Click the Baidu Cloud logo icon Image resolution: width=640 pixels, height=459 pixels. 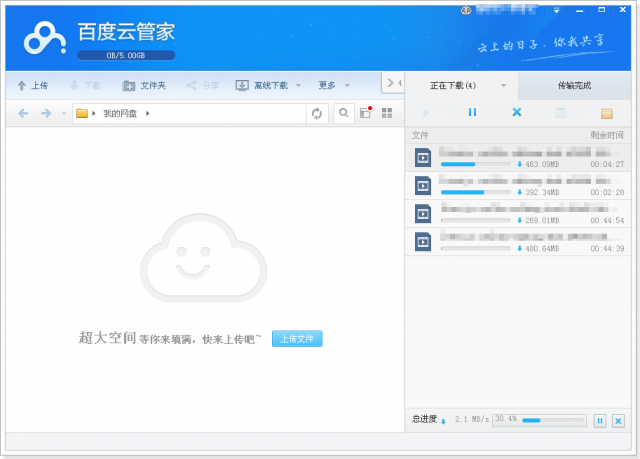tap(44, 38)
